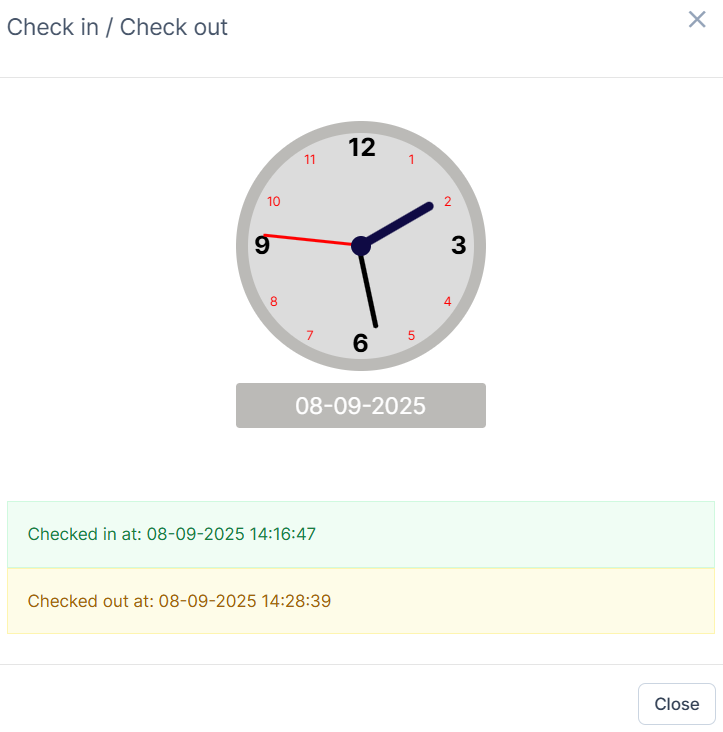Click the bold 9 on the clock

coord(262,245)
